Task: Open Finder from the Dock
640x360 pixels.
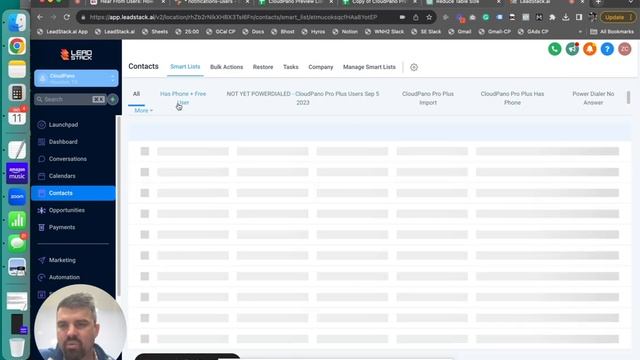Action: click(x=17, y=23)
